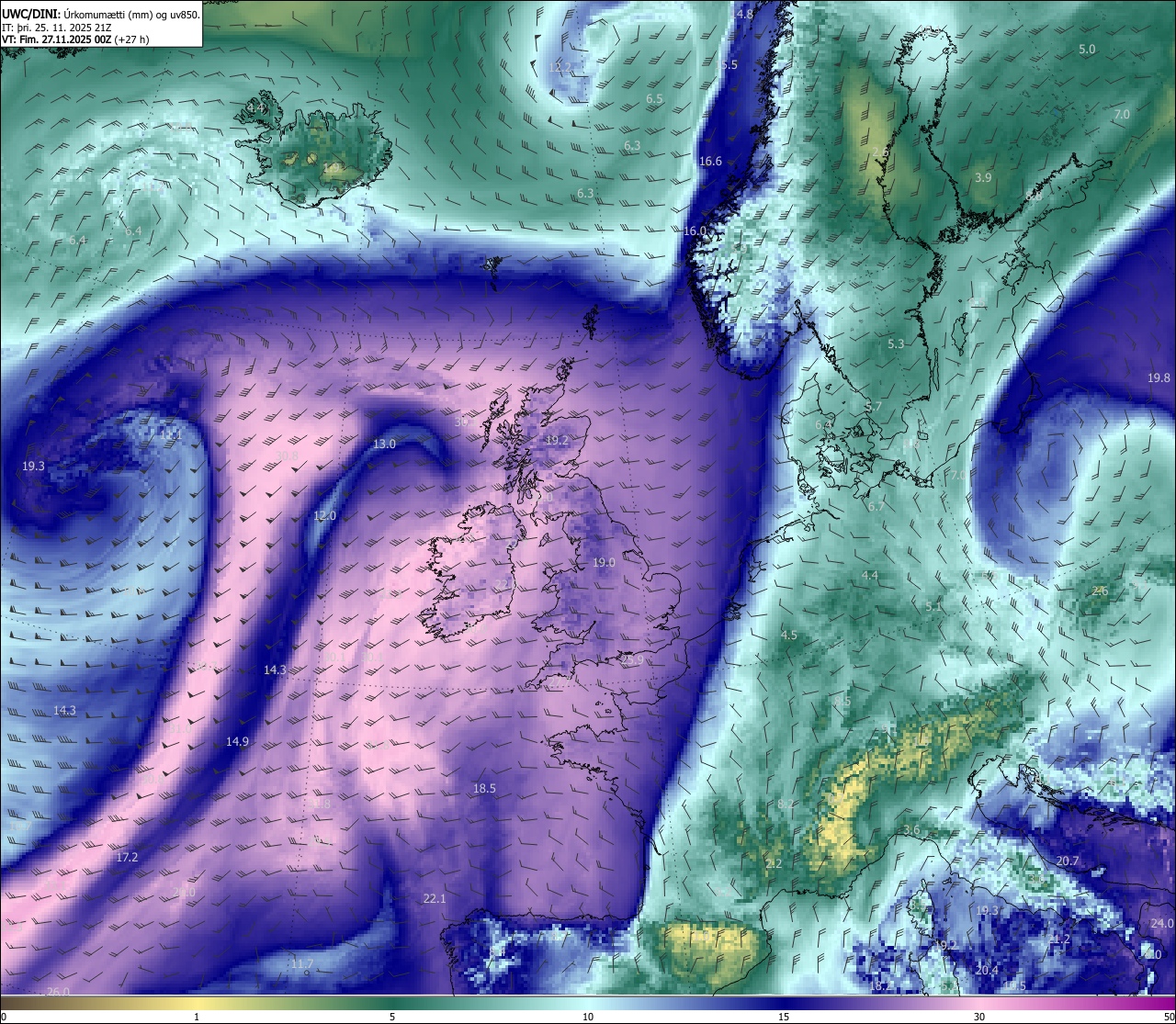Click the '15' tick on the legend scale

point(784,1017)
